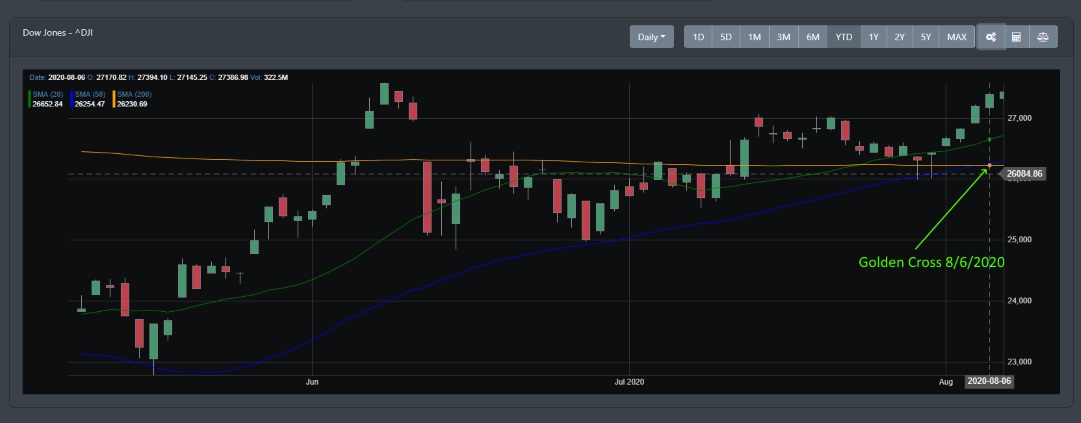Choose the YTD time range
1081x423 pixels.
pyautogui.click(x=844, y=37)
